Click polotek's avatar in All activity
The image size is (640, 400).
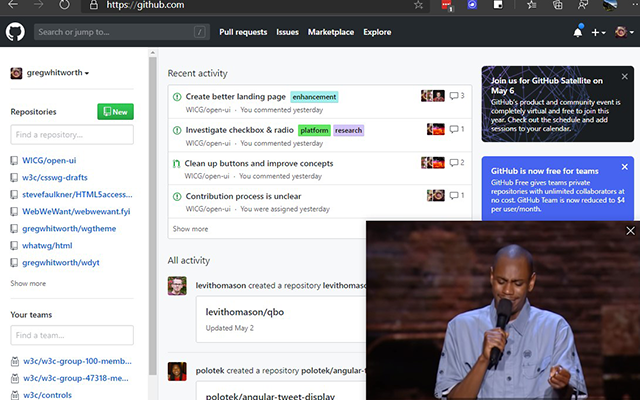177,371
